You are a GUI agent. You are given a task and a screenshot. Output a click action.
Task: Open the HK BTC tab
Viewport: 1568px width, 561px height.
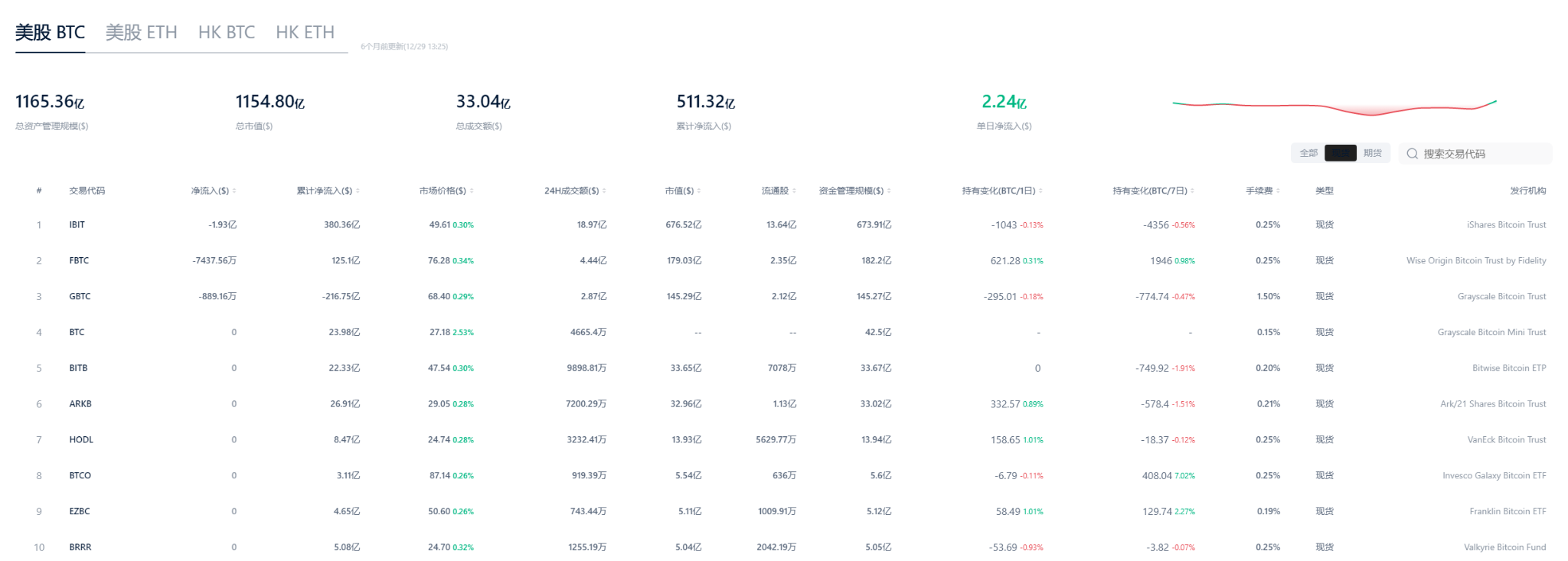227,32
